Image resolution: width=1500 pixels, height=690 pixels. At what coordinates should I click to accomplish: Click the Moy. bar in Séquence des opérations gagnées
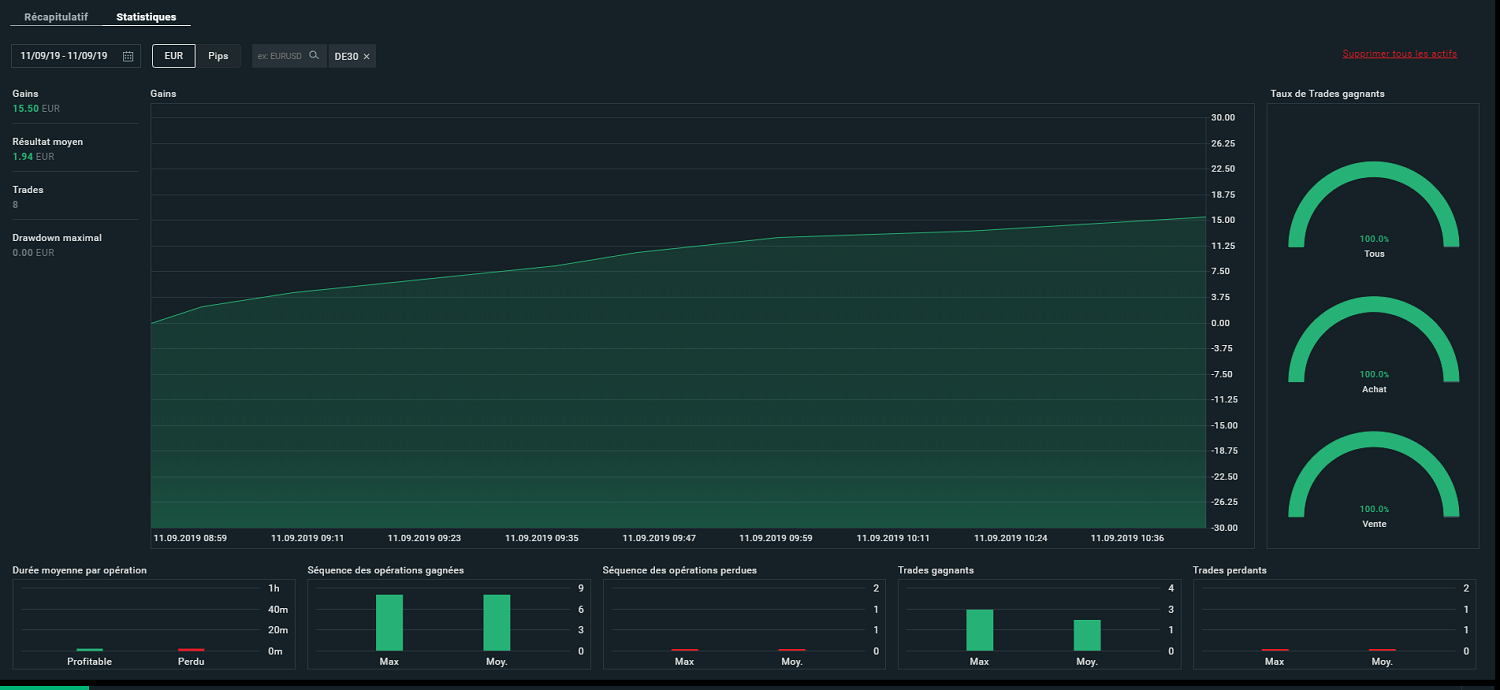tap(497, 623)
